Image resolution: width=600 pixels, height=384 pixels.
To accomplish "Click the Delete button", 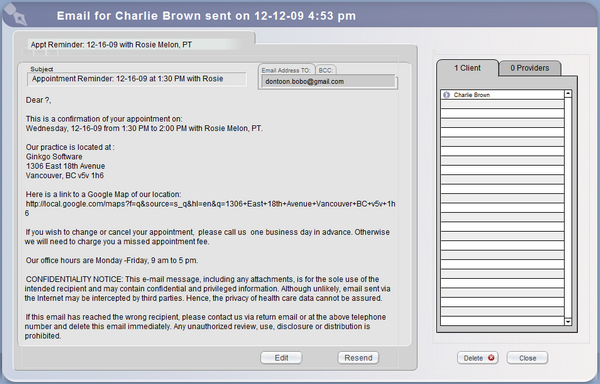I will click(478, 358).
